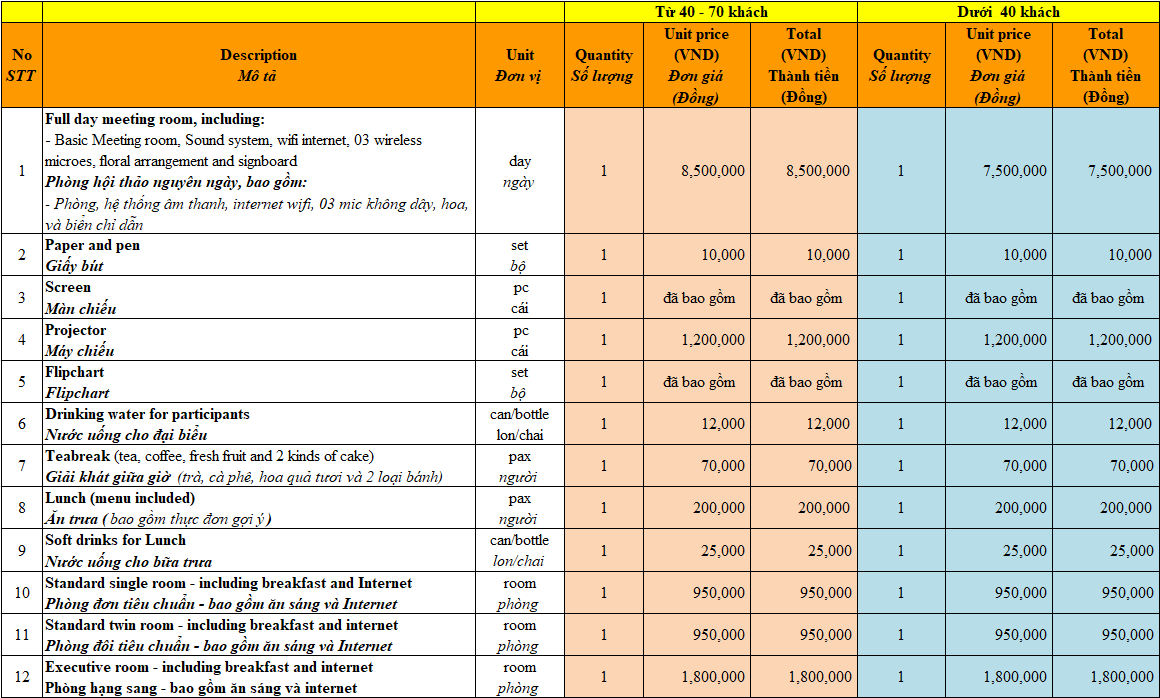Click row number 10 in the No column
Screen dimensions: 1160x698
coord(21,592)
